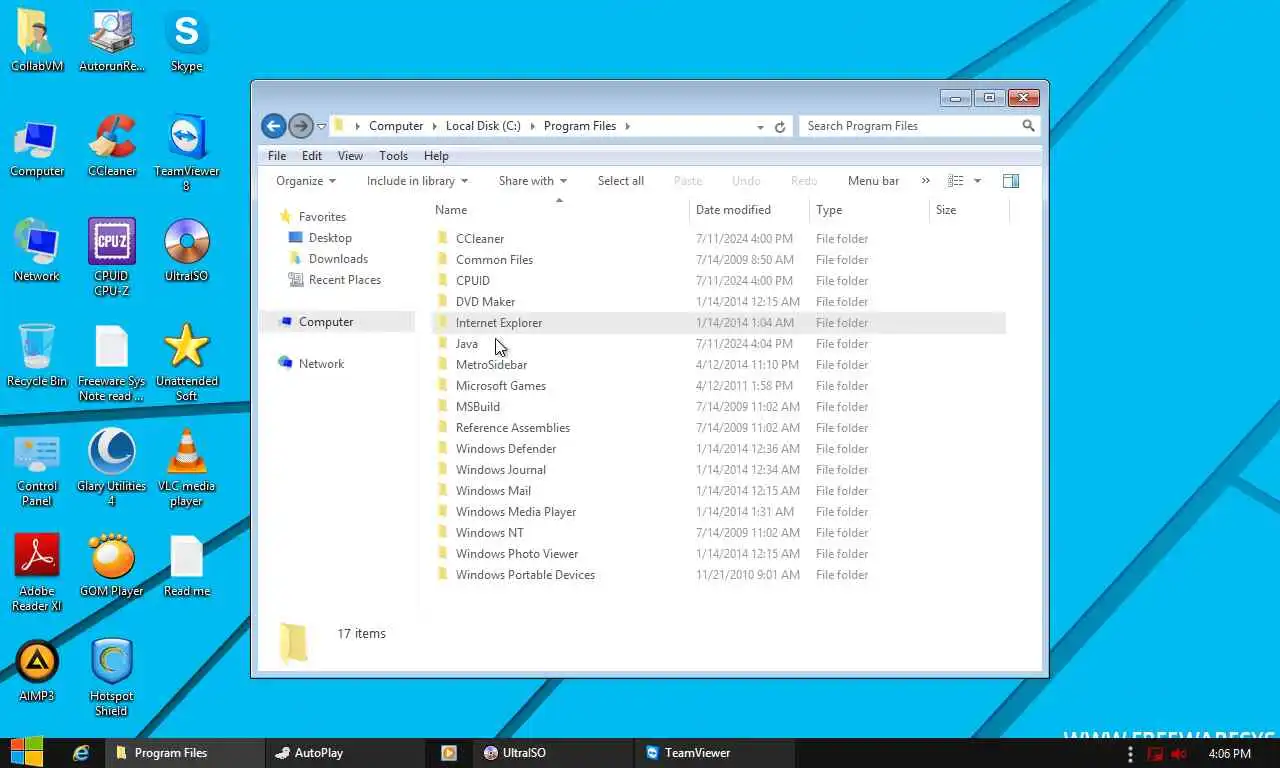Select the Computer desktop icon
Viewport: 1280px width, 768px height.
point(37,147)
